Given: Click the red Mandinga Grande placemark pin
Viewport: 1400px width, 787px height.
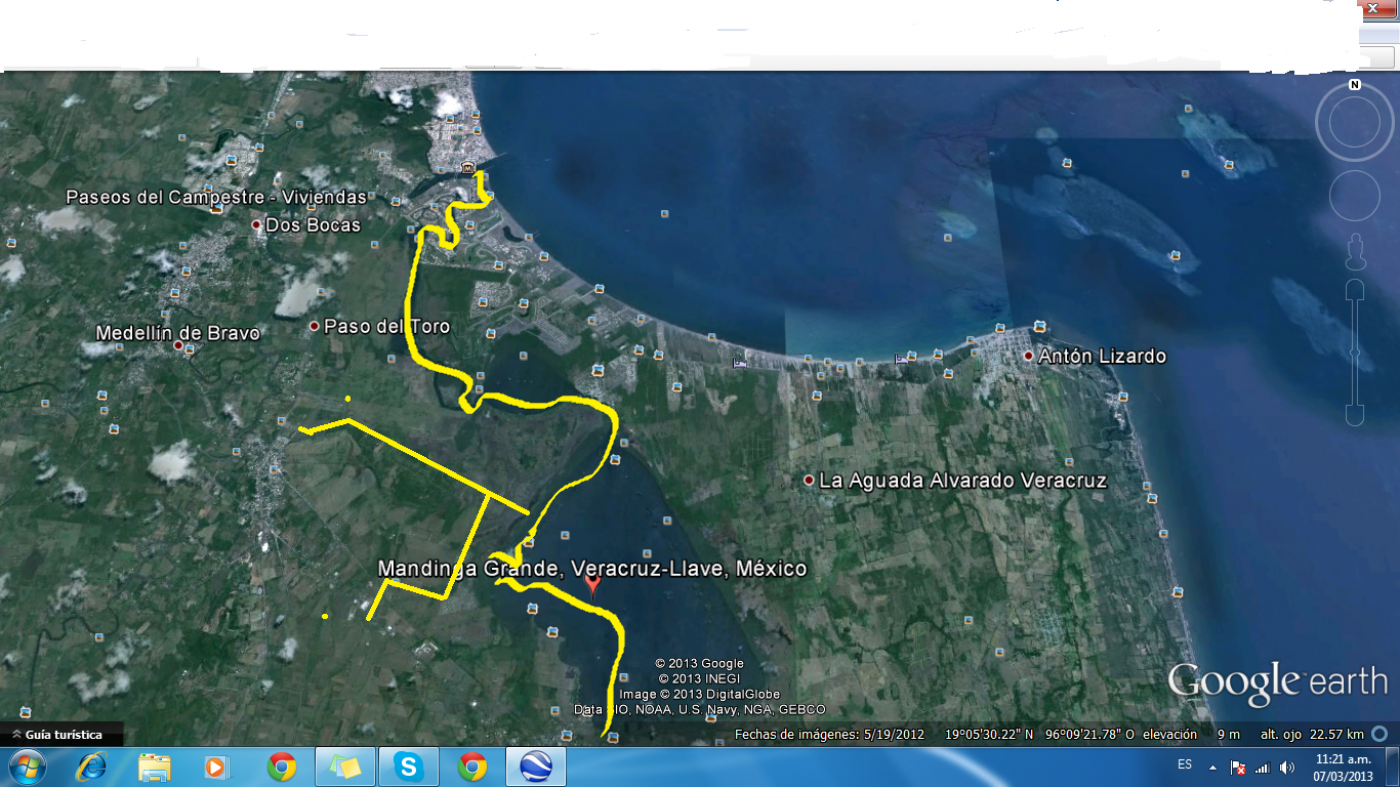Looking at the screenshot, I should [x=593, y=585].
